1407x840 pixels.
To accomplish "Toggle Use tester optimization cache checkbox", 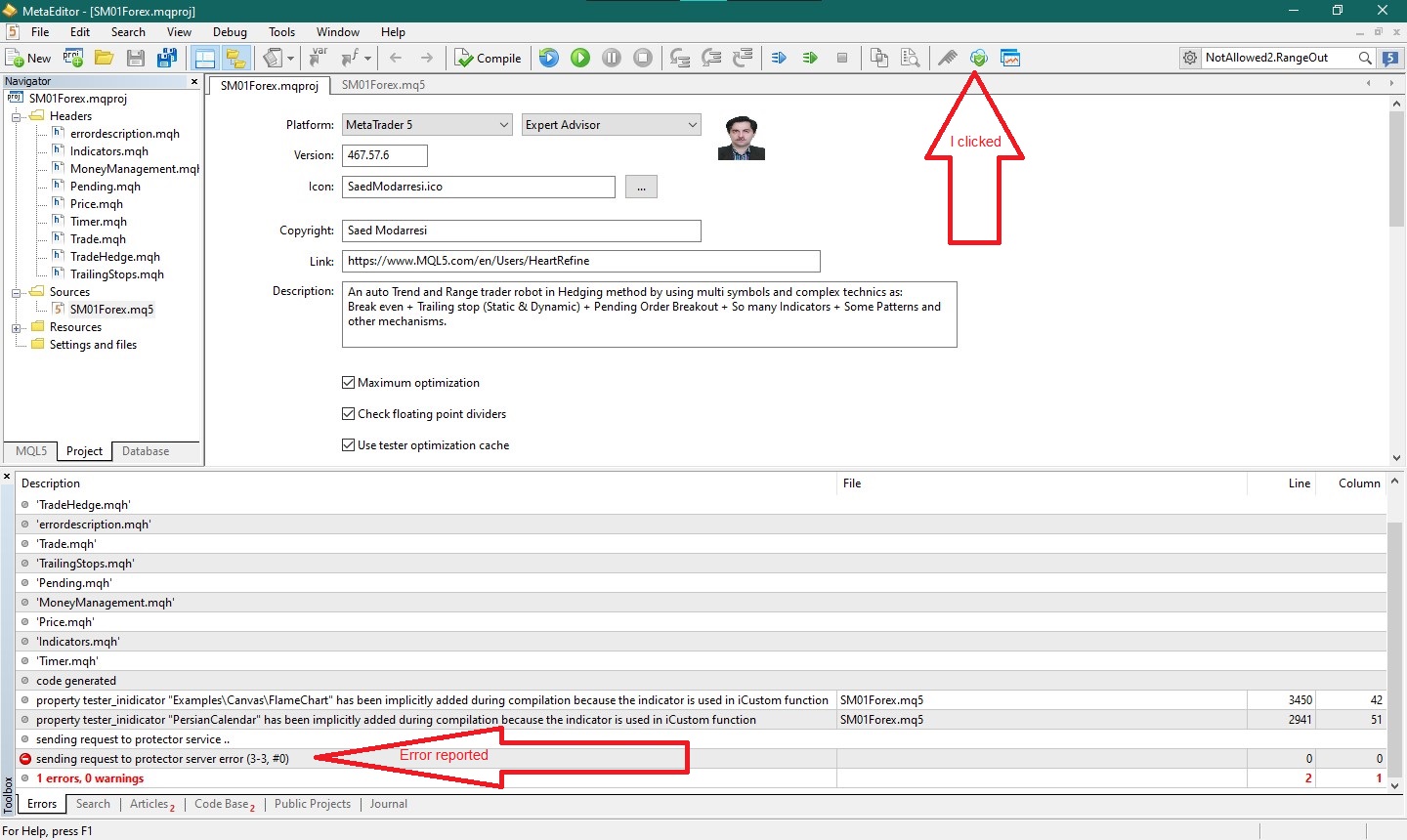I will tap(348, 445).
